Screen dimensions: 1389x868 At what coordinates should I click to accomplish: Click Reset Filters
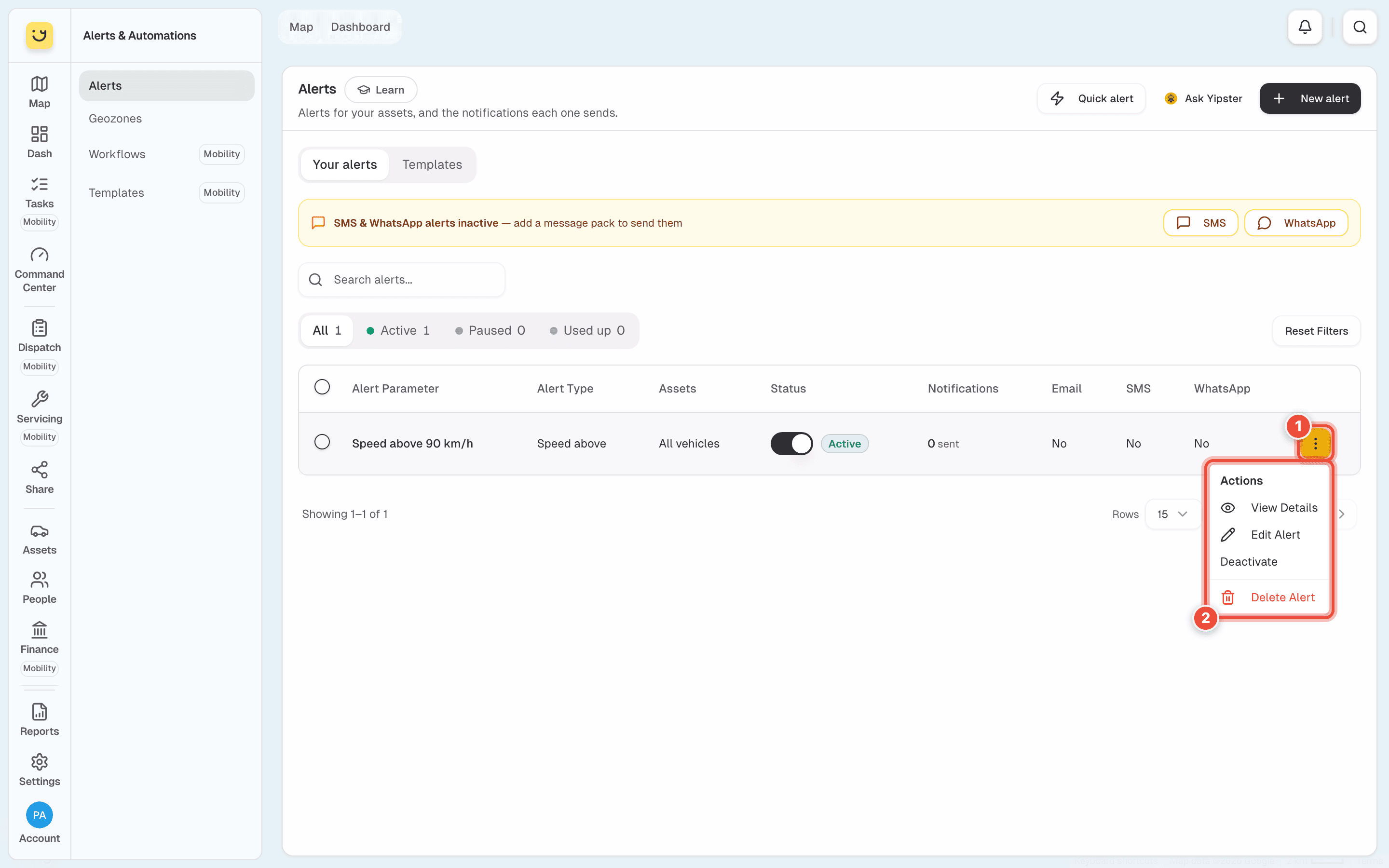tap(1316, 331)
